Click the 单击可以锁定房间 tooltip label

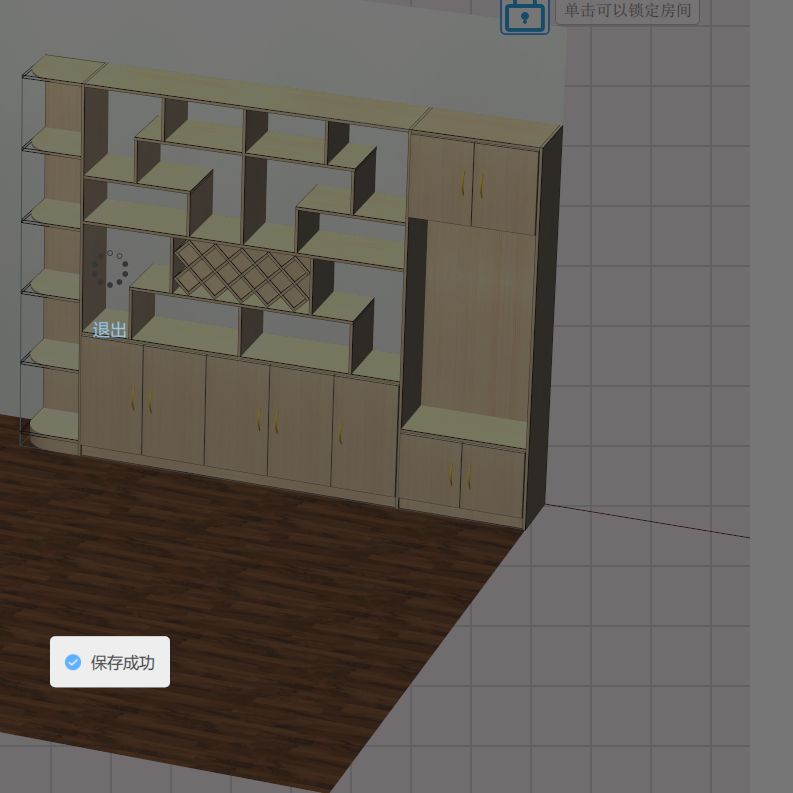(x=627, y=10)
